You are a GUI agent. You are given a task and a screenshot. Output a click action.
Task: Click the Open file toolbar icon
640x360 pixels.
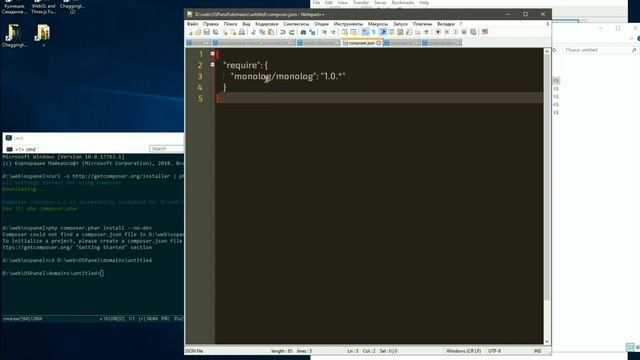198,32
